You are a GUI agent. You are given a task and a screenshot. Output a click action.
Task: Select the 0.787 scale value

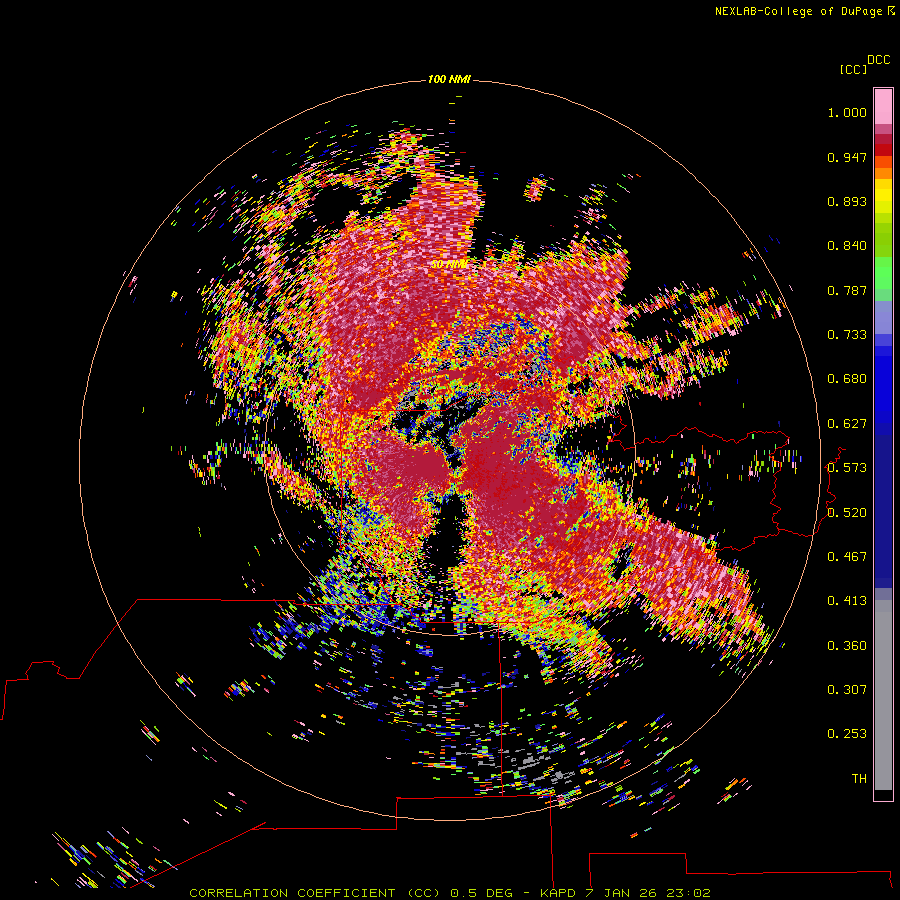point(847,290)
